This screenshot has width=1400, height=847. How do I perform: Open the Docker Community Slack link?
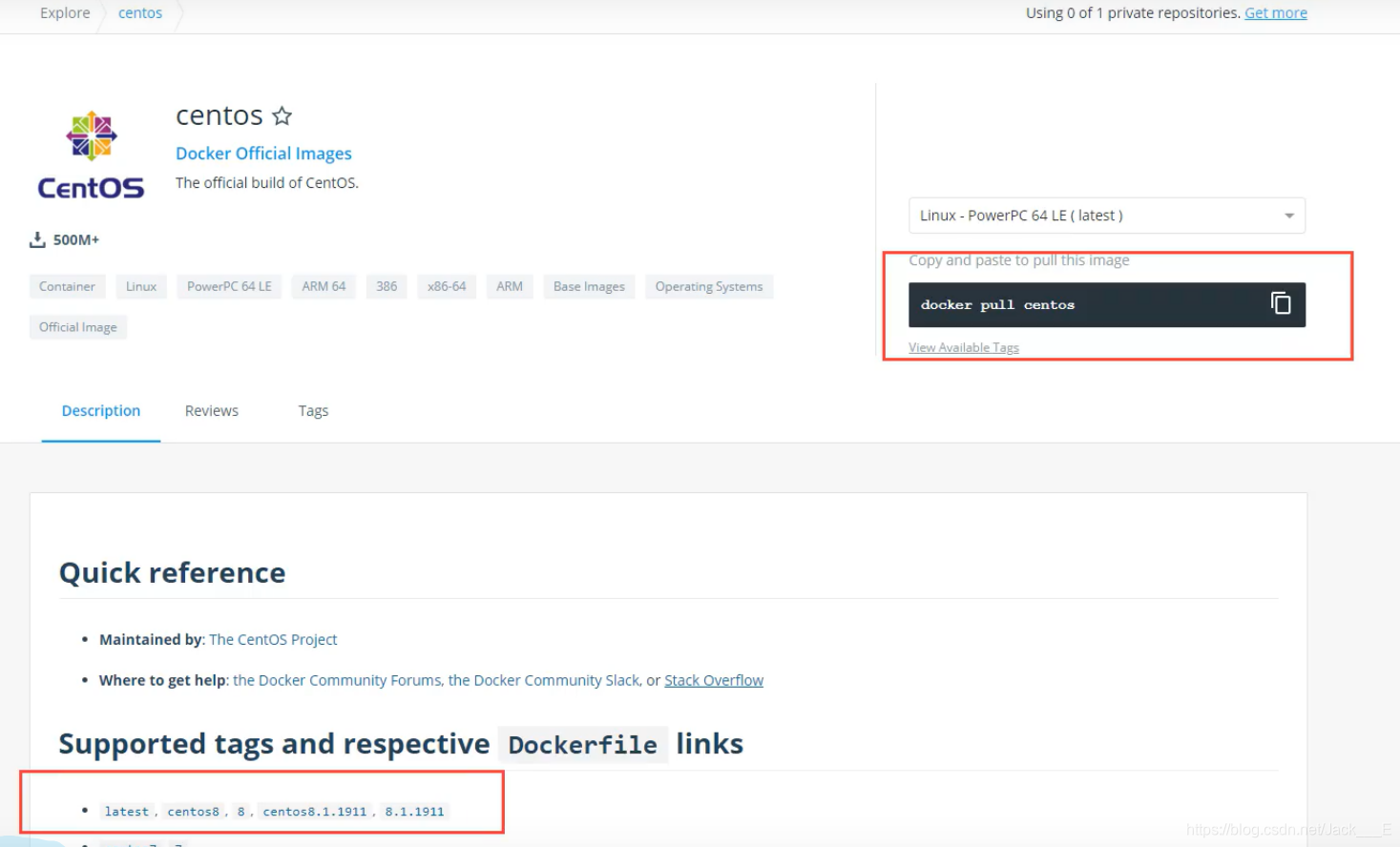pos(544,680)
